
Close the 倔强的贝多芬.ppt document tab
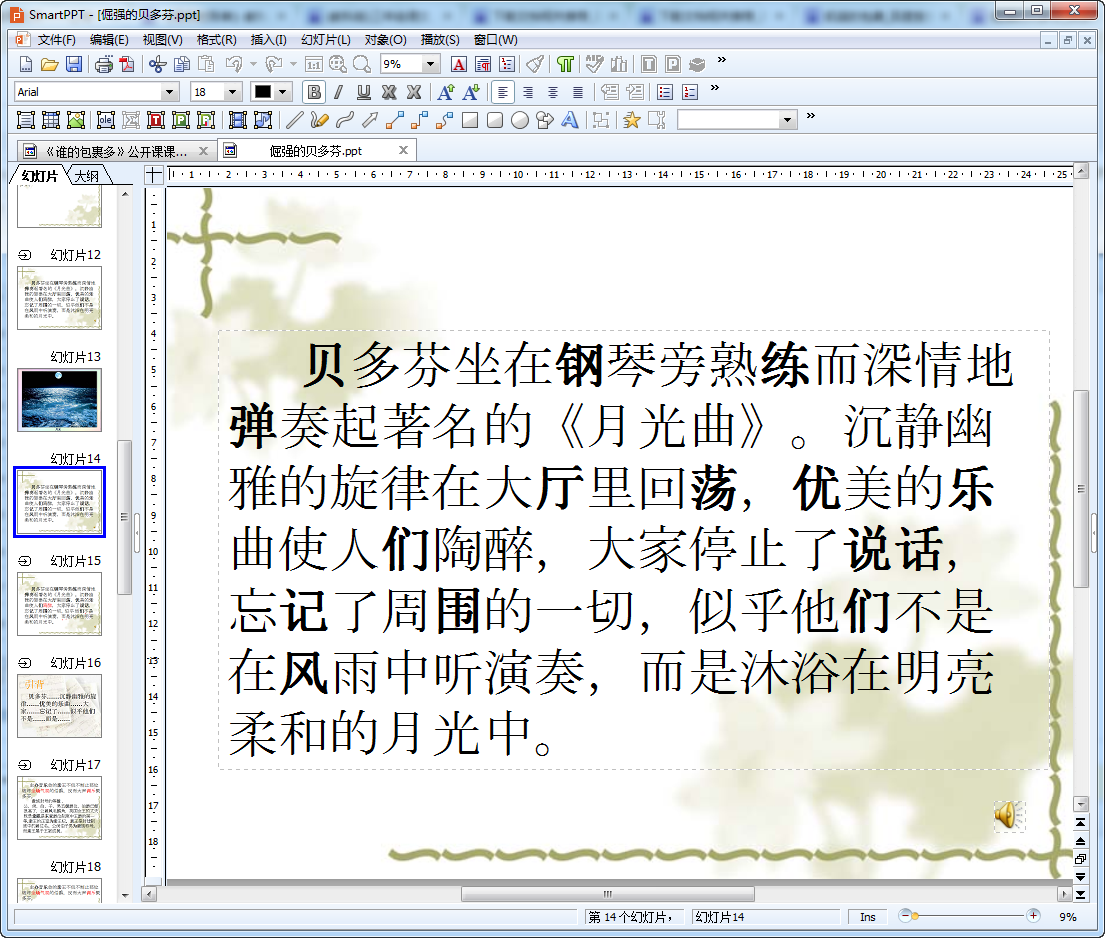click(404, 150)
